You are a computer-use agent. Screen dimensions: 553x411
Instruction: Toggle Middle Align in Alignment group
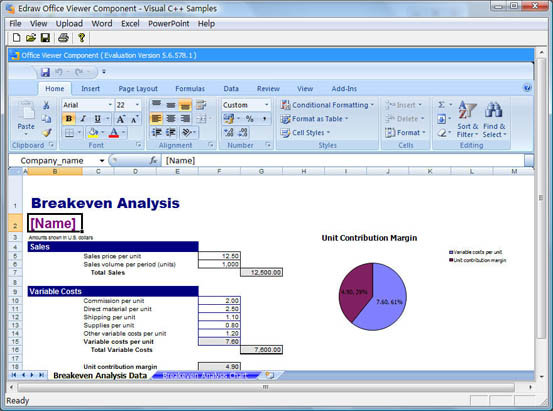[171, 104]
